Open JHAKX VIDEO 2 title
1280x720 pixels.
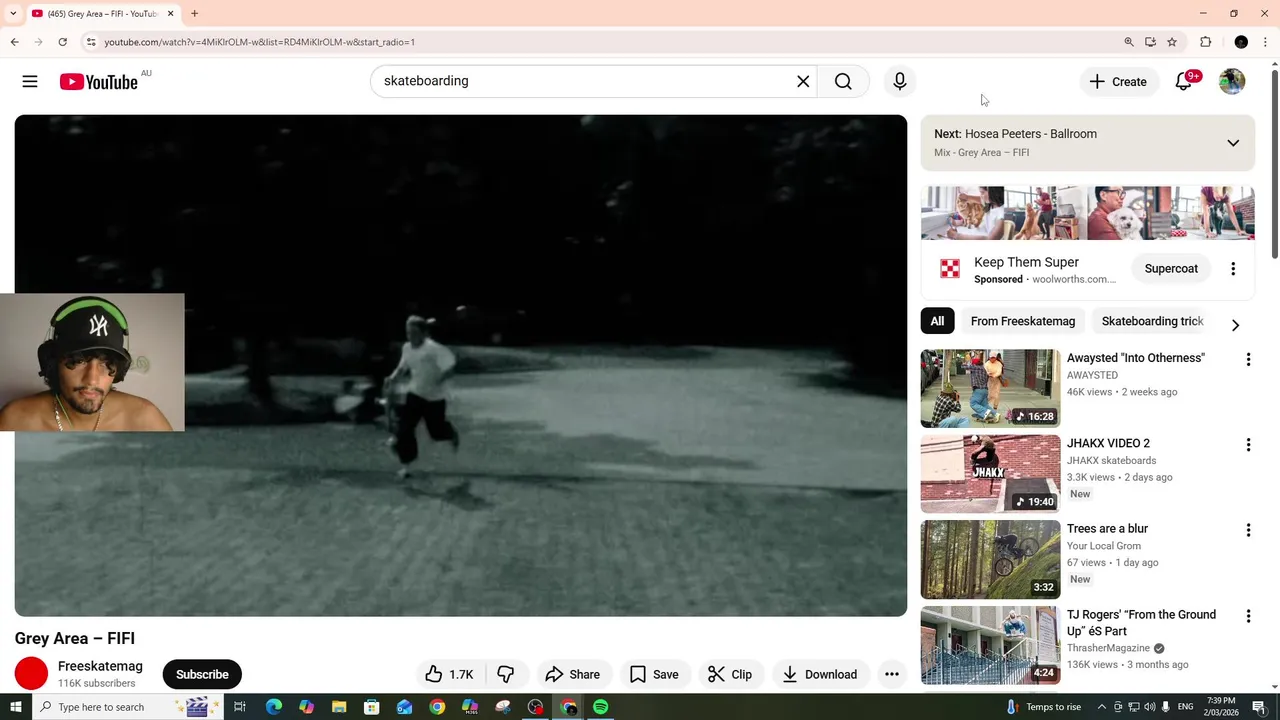(x=1108, y=443)
